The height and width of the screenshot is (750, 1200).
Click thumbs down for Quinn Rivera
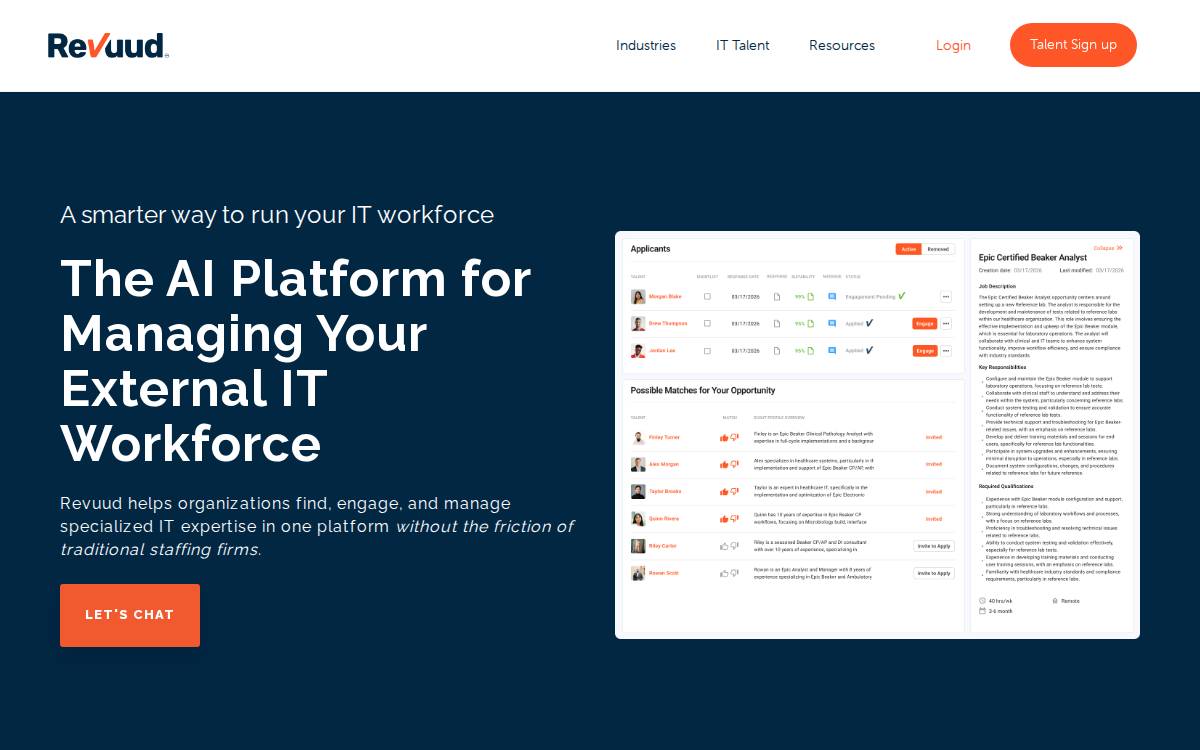tap(734, 518)
